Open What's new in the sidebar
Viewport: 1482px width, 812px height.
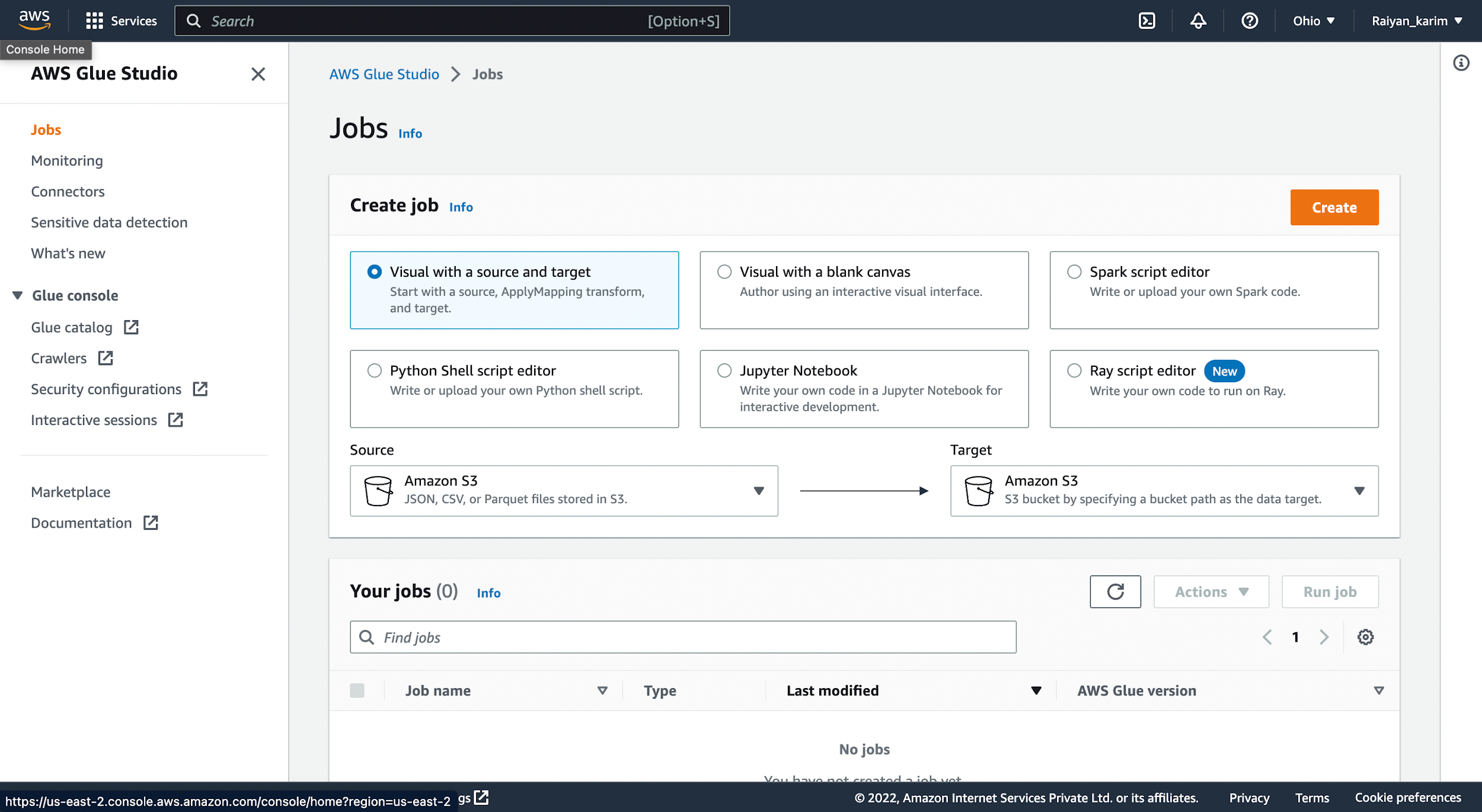[68, 253]
